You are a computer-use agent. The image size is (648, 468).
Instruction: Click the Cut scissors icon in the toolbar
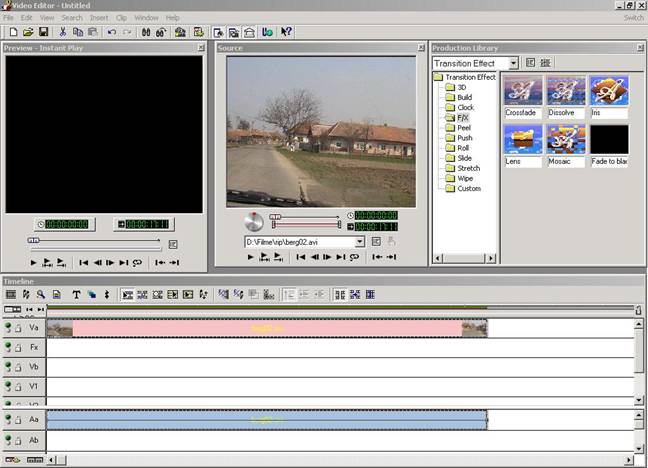[x=63, y=32]
